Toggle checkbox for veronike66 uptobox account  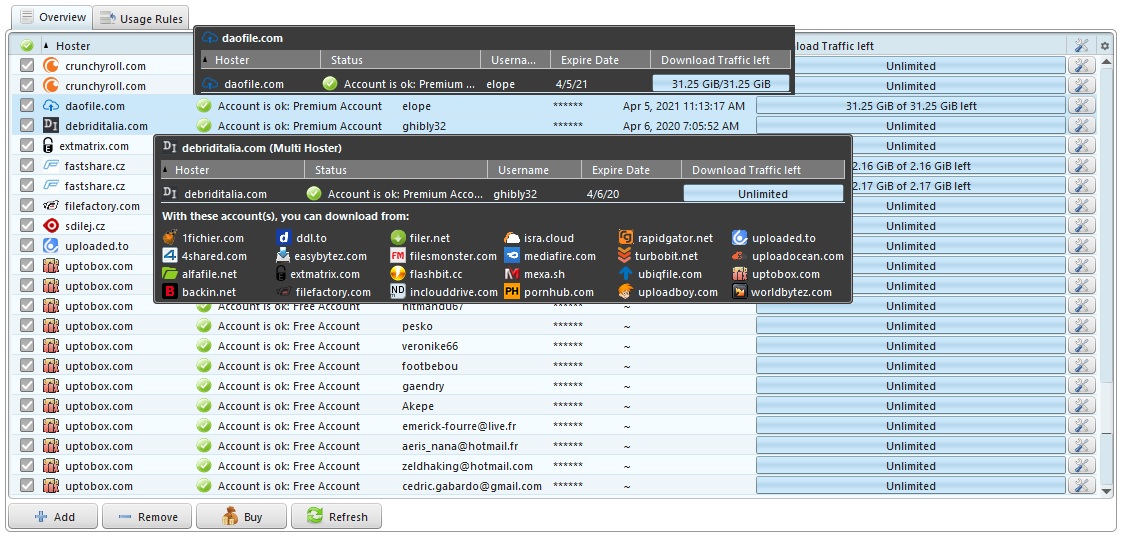pyautogui.click(x=27, y=346)
